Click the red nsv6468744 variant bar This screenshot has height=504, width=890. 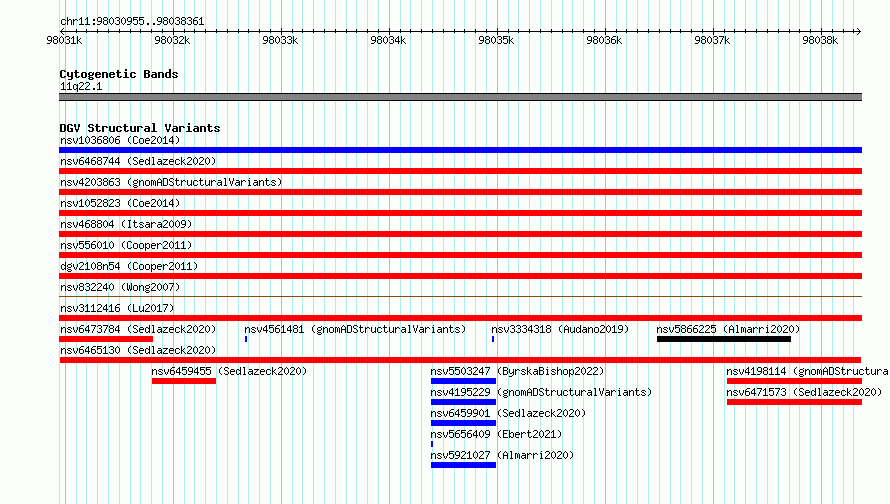460,171
